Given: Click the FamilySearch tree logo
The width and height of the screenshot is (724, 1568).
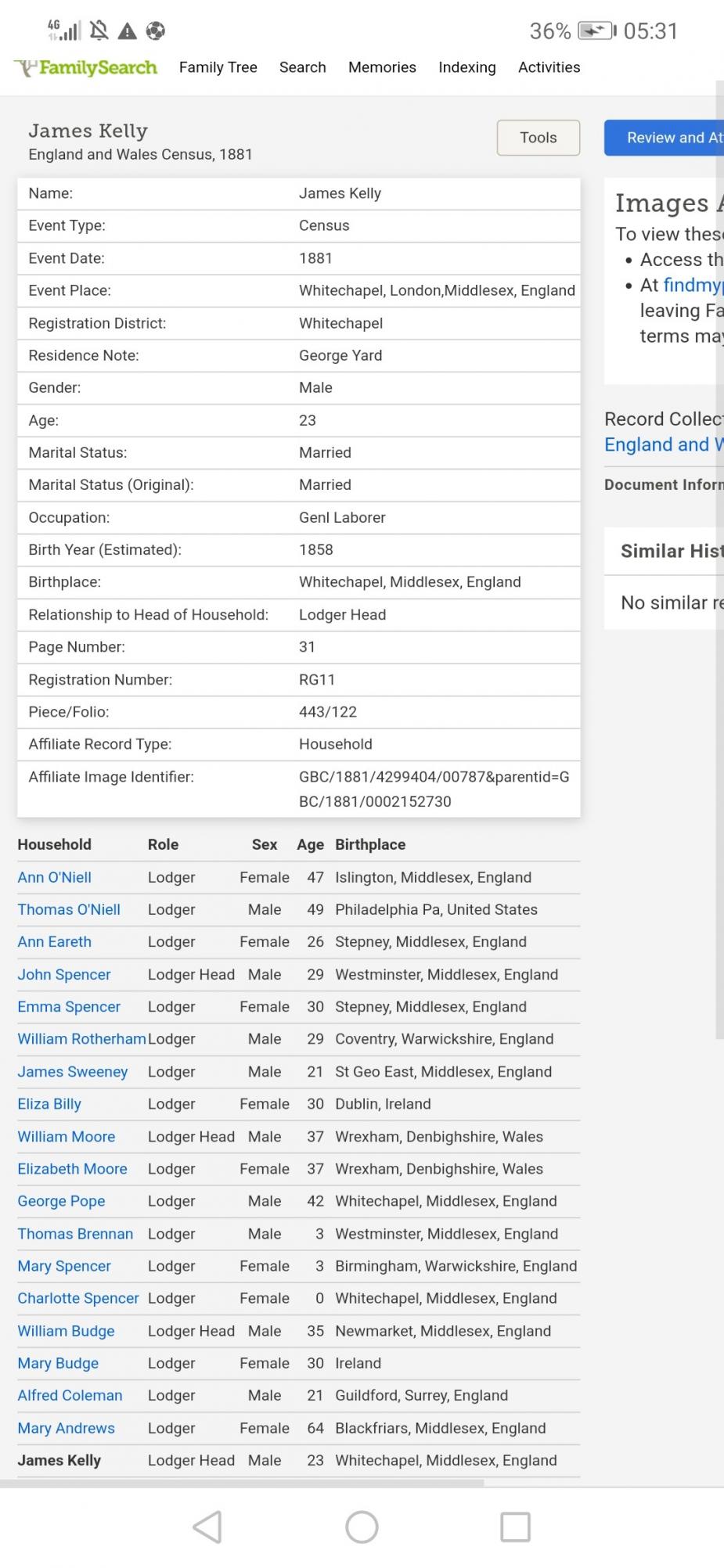Looking at the screenshot, I should point(27,68).
